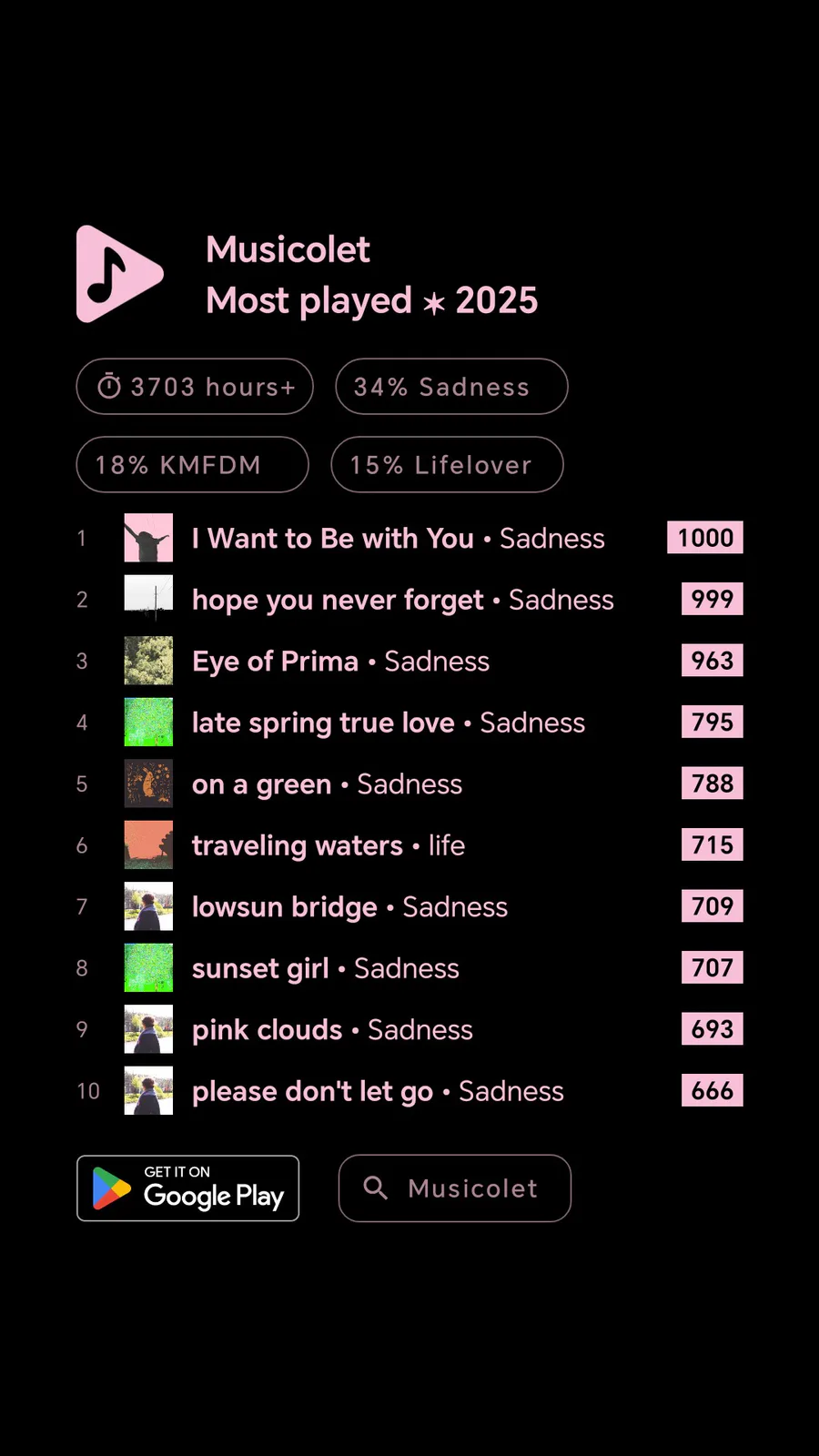Click the 666 play count badge
Viewport: 819px width, 1456px height.
tap(712, 1090)
